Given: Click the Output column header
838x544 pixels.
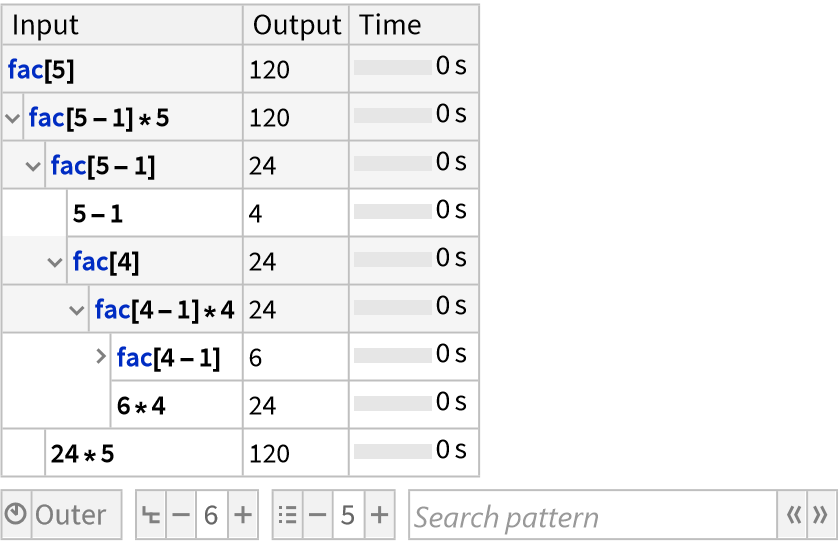Looking at the screenshot, I should pos(296,25).
